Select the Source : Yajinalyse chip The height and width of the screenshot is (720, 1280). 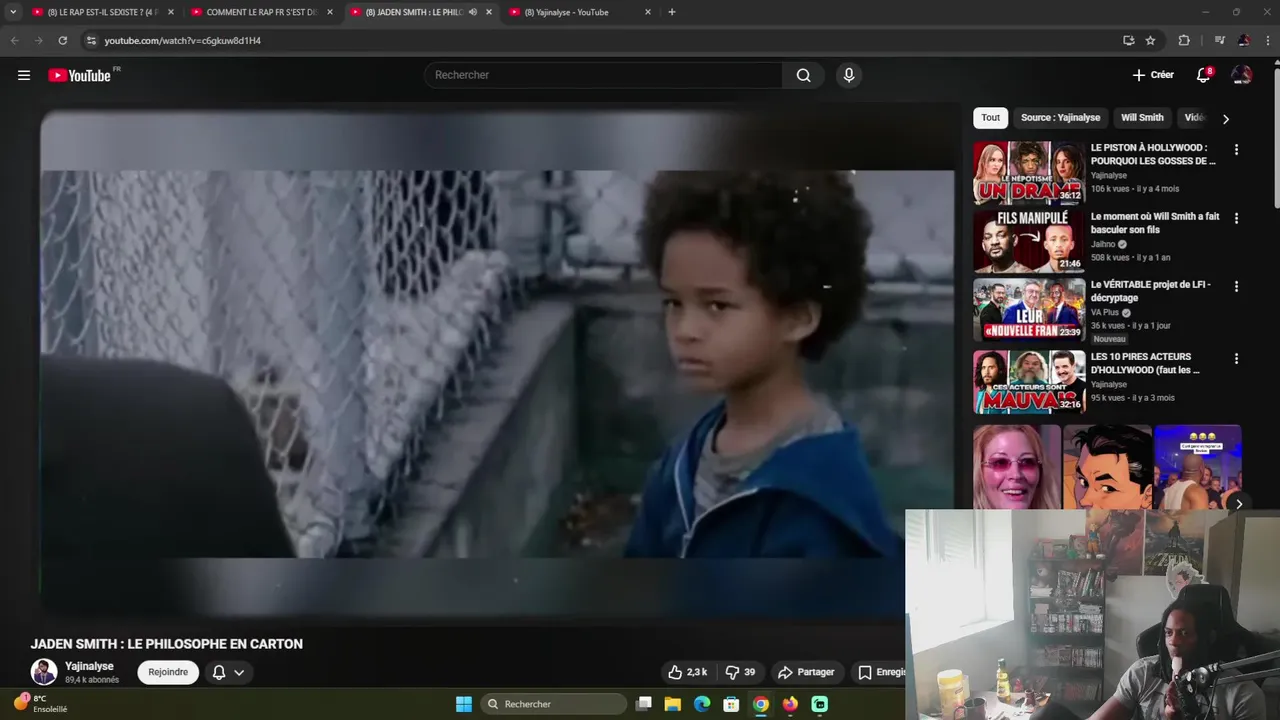pos(1060,118)
